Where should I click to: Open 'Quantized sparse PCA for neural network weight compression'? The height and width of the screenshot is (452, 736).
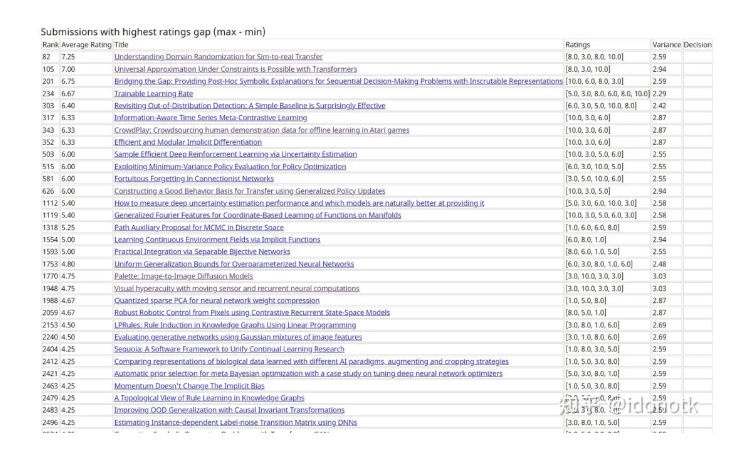click(217, 301)
